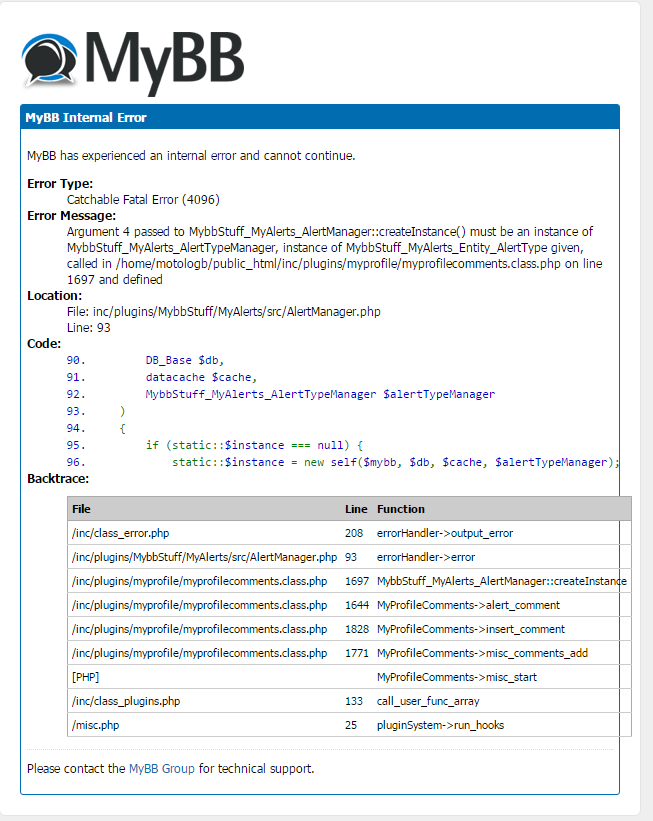Viewport: 653px width, 821px height.
Task: Click the 'Line' column header in Backtrace
Action: tap(356, 509)
